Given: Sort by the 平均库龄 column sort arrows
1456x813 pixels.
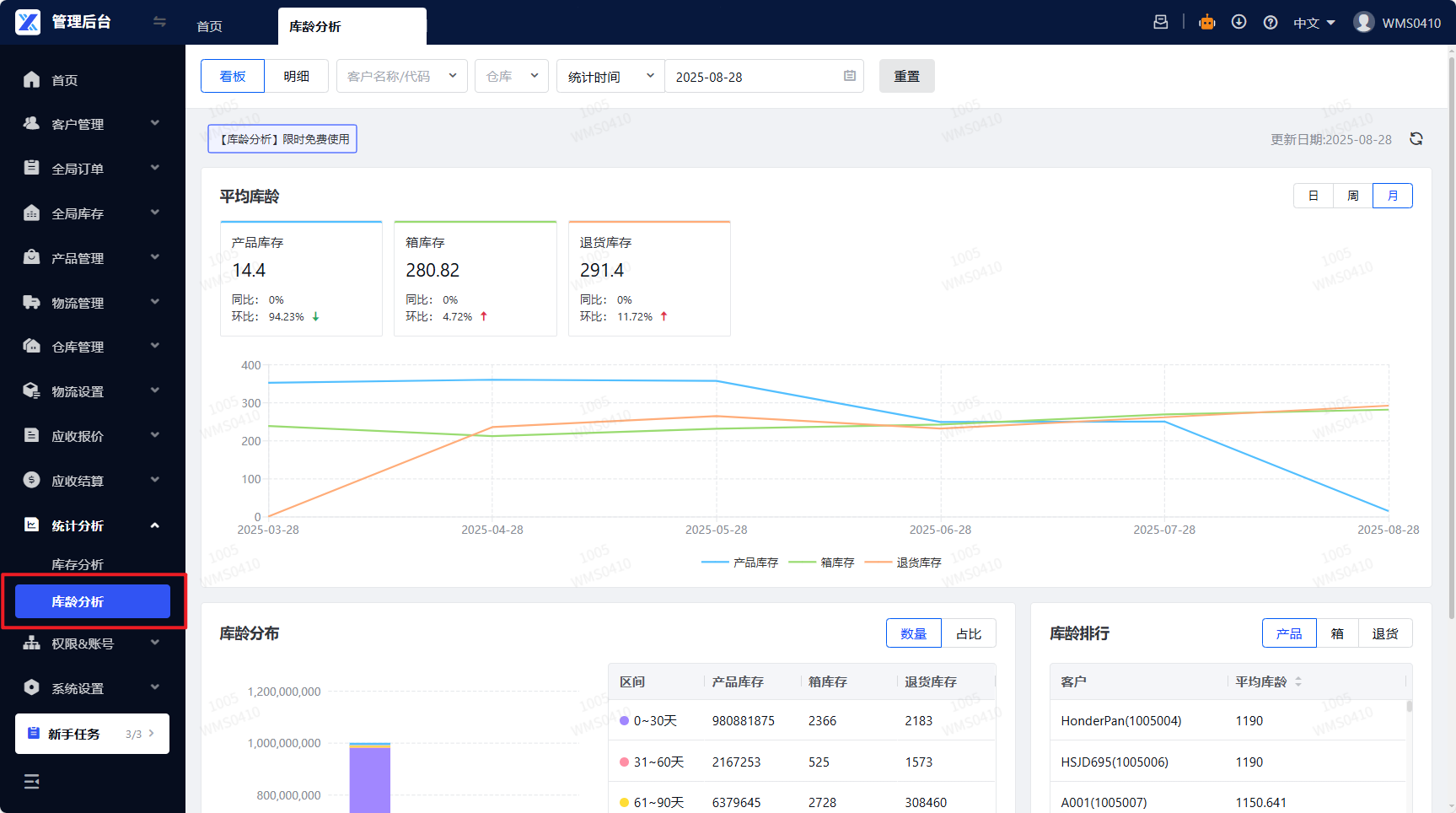Looking at the screenshot, I should click(1298, 681).
